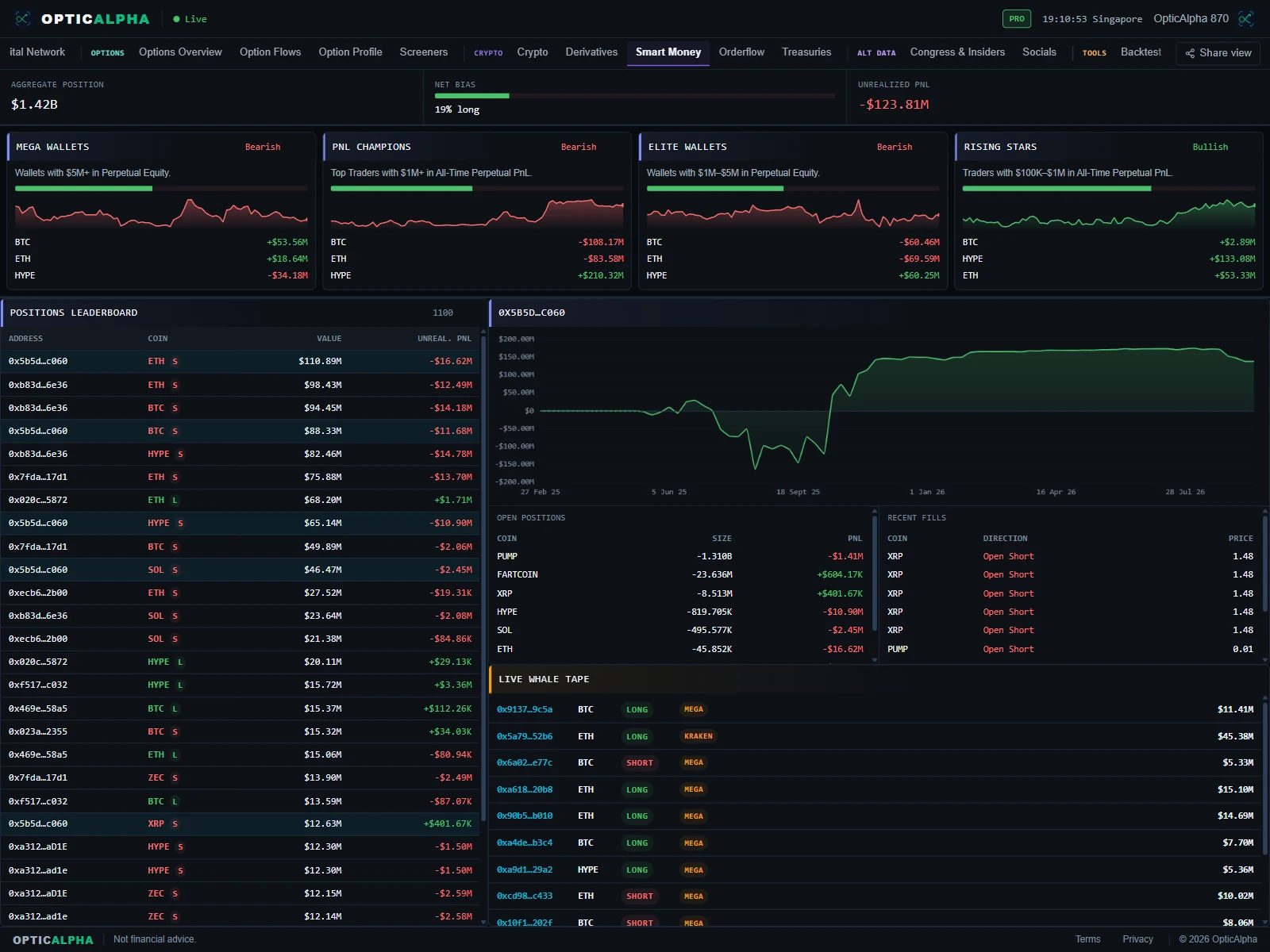Select the Elite Wallets card title
Screen dimensions: 1270x952
687,147
